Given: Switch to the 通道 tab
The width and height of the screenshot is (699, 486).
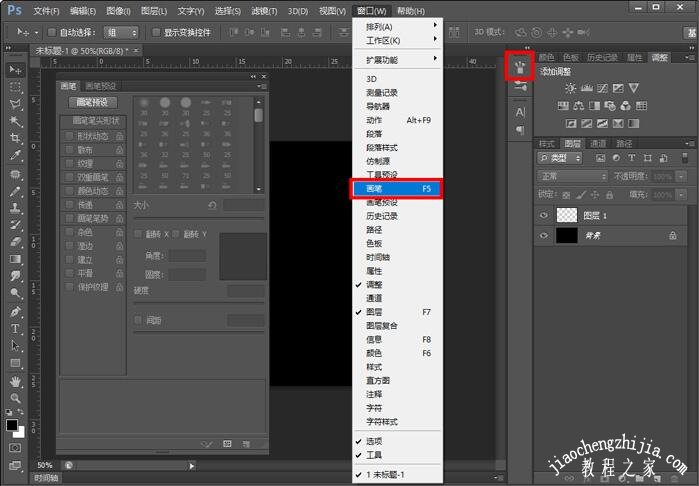Looking at the screenshot, I should click(598, 143).
